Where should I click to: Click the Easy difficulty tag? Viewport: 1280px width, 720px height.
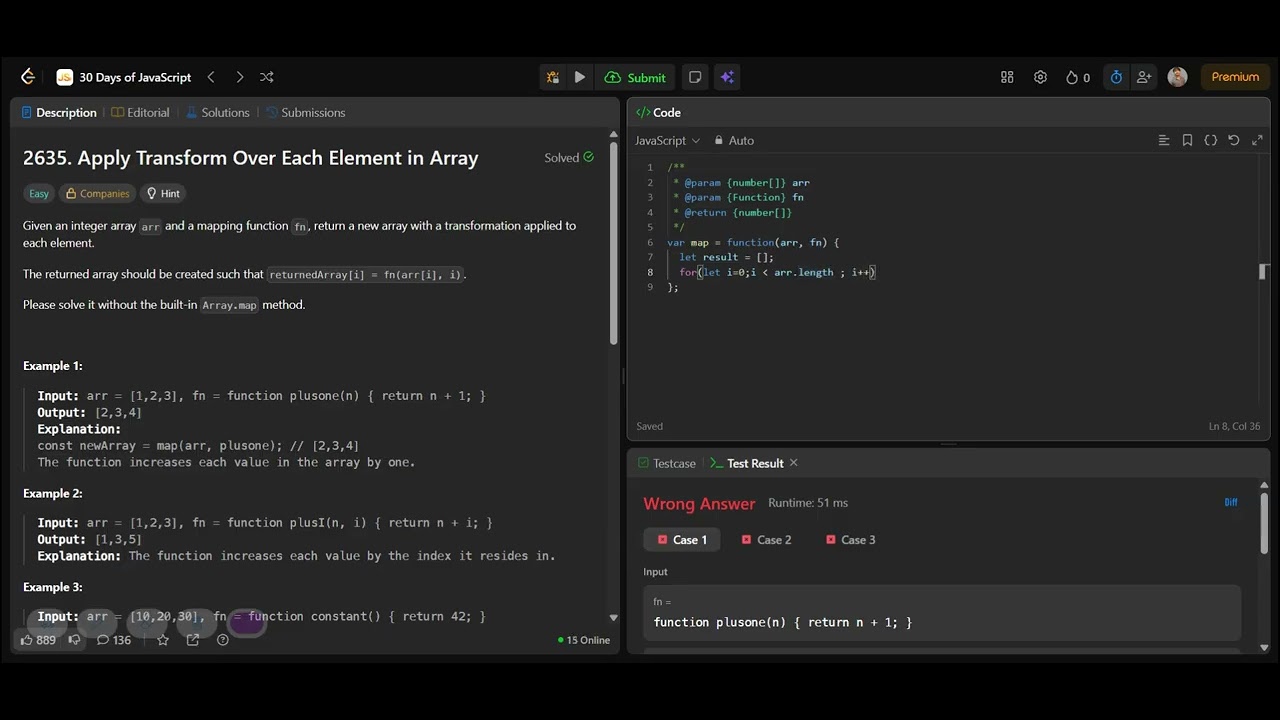[x=39, y=193]
